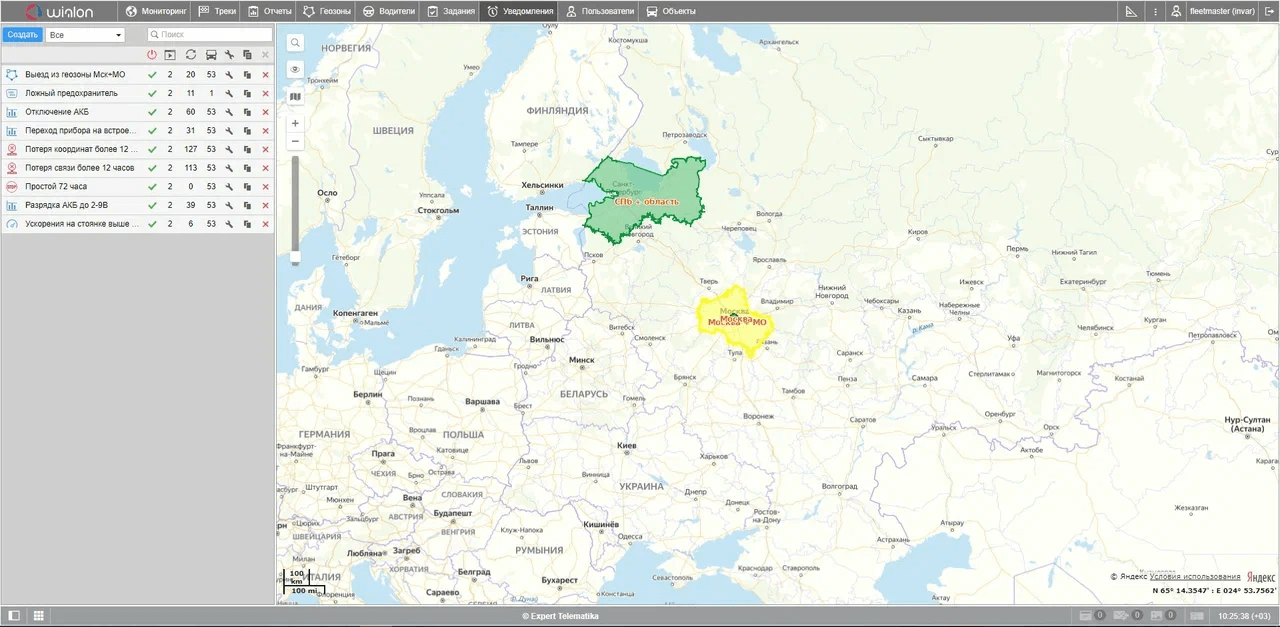Open Яндекс Условия использования link
The width and height of the screenshot is (1280, 627).
point(1195,577)
